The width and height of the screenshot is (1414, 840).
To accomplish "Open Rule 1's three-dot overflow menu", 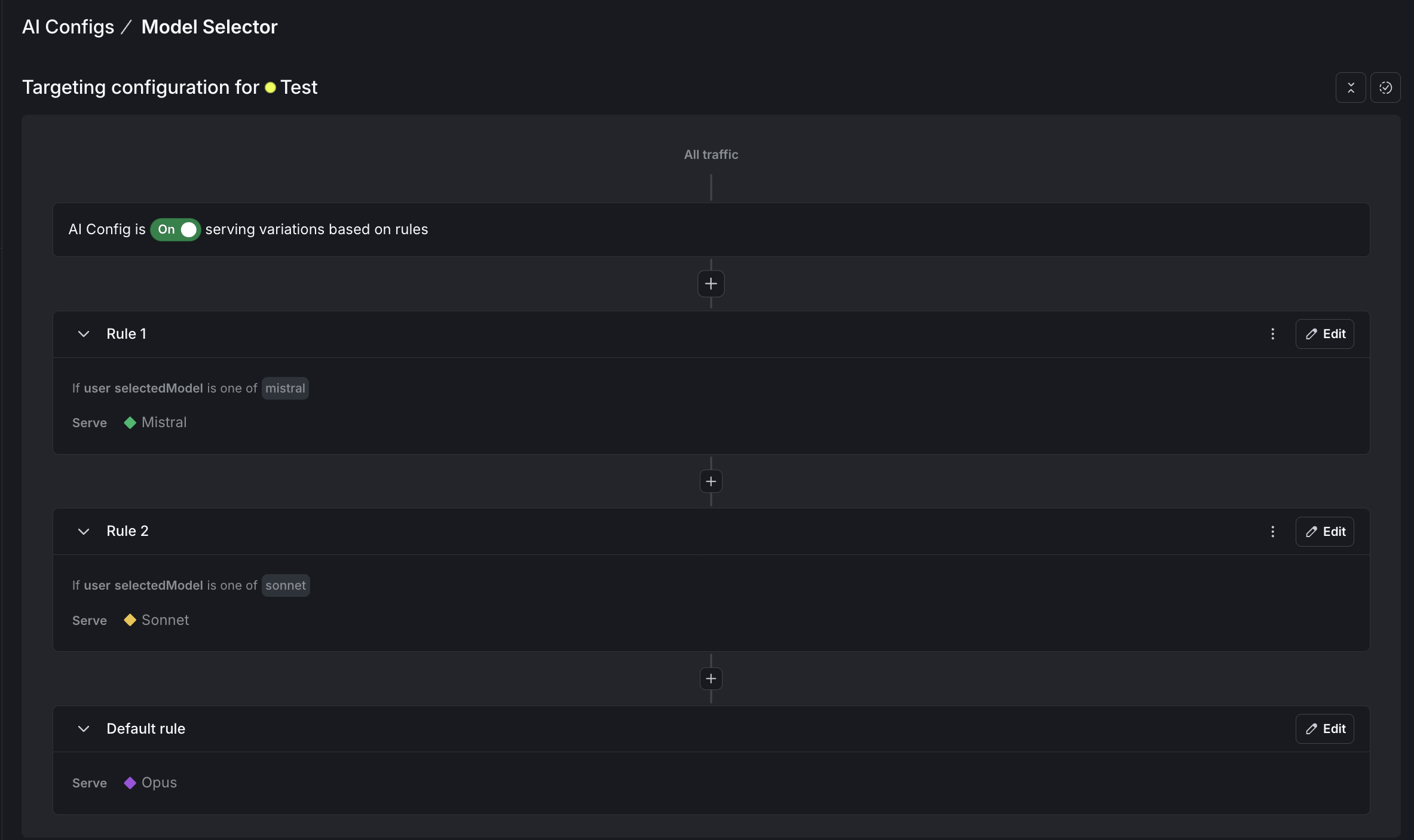I will tap(1273, 334).
